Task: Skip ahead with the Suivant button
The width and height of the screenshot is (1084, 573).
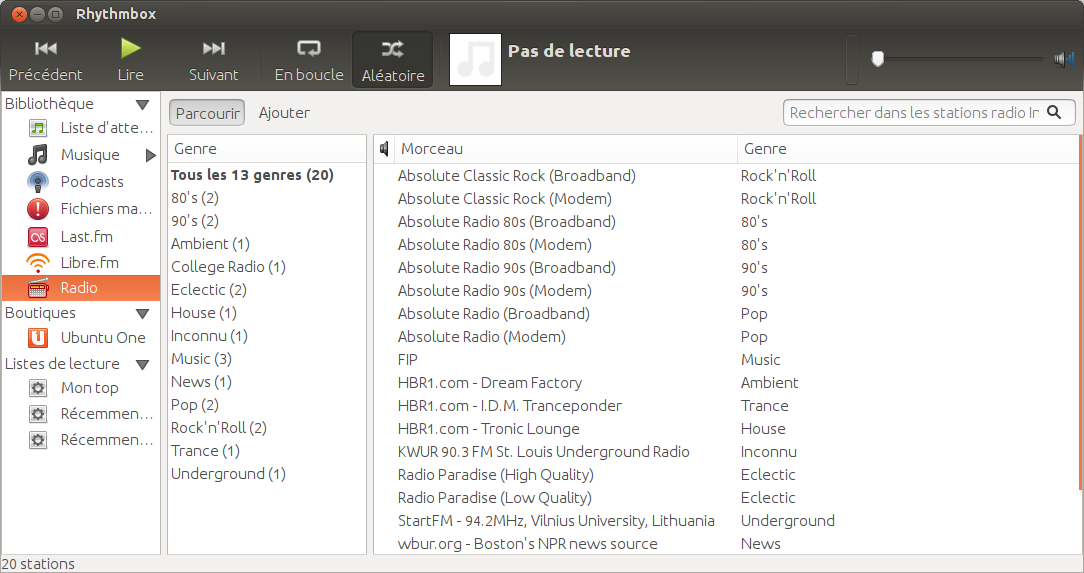Action: (214, 61)
